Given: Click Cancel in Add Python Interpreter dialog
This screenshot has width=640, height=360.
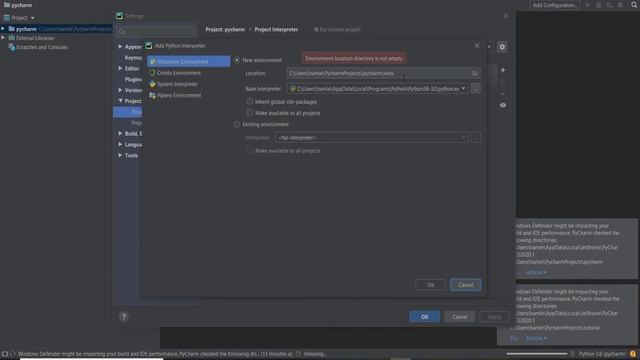Looking at the screenshot, I should point(465,285).
